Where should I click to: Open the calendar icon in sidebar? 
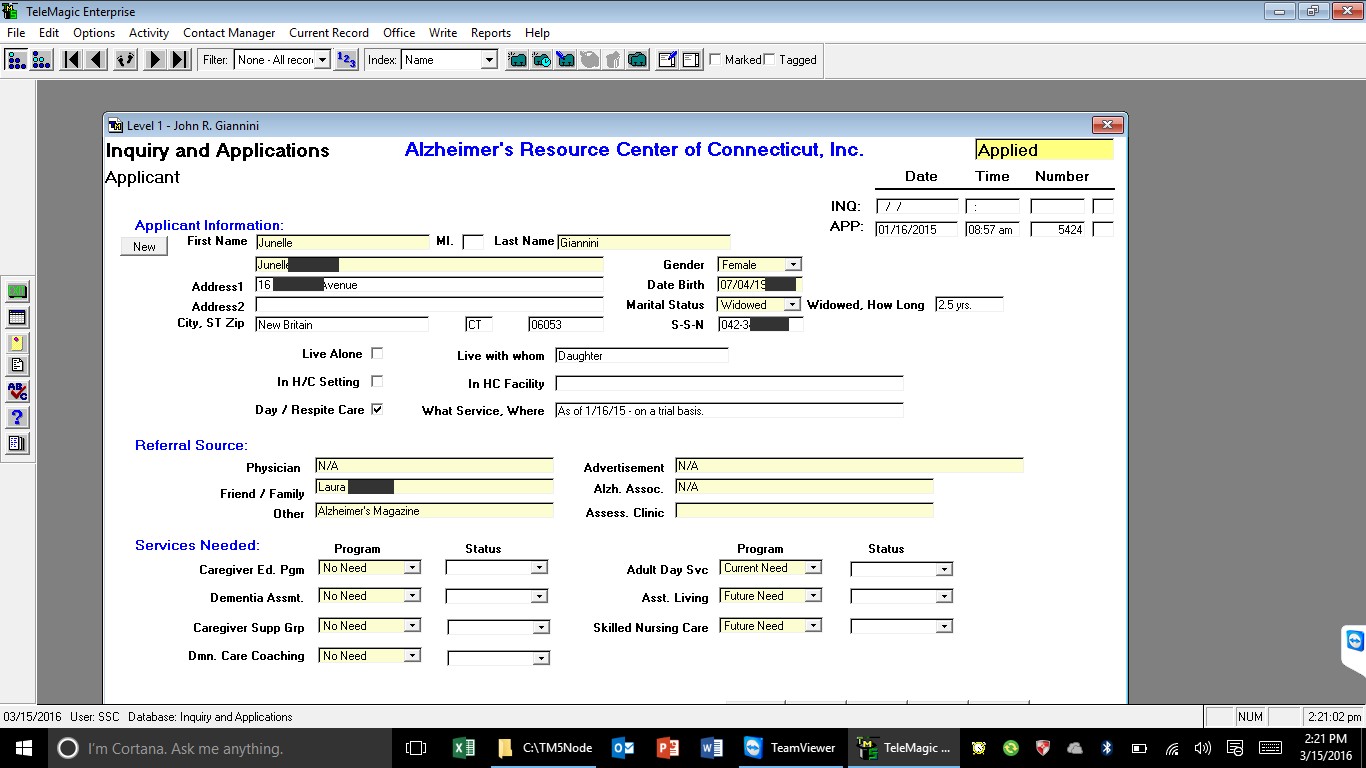click(17, 317)
